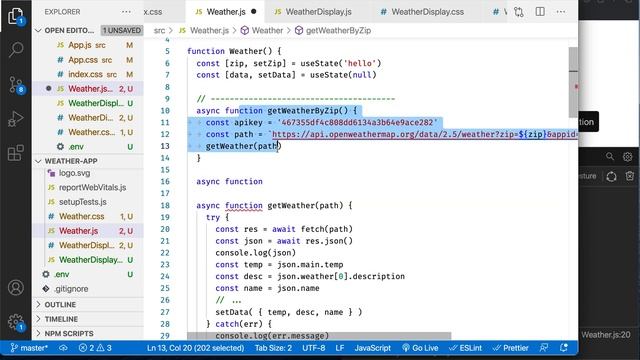Image resolution: width=640 pixels, height=360 pixels.
Task: Open .env in Open Editors list
Action: 88,147
